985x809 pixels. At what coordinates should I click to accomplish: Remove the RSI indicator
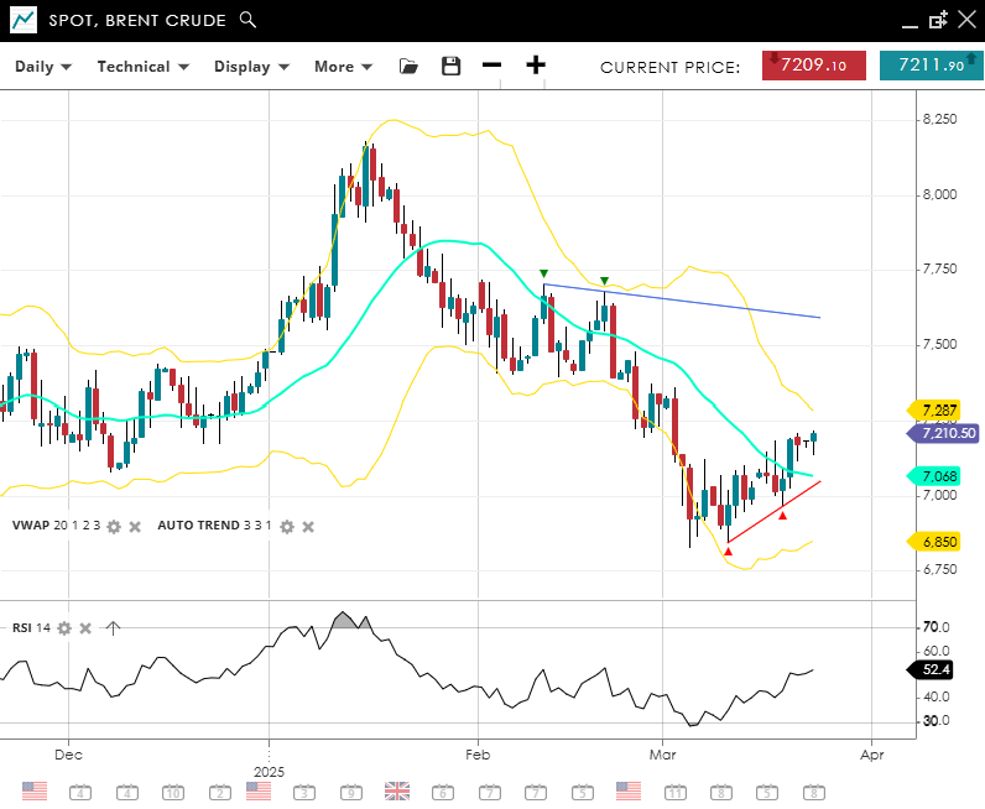pyautogui.click(x=86, y=628)
